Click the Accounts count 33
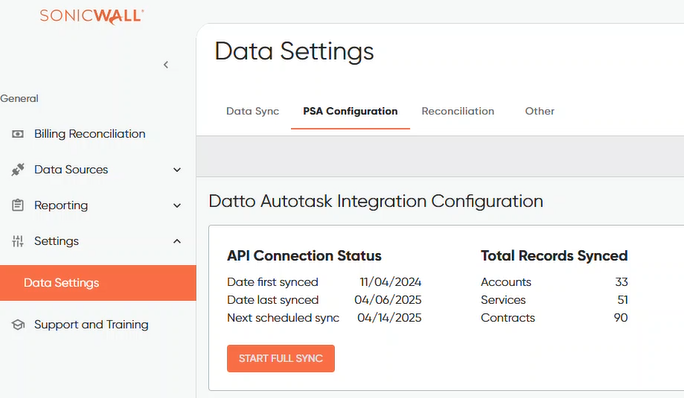 pos(621,282)
